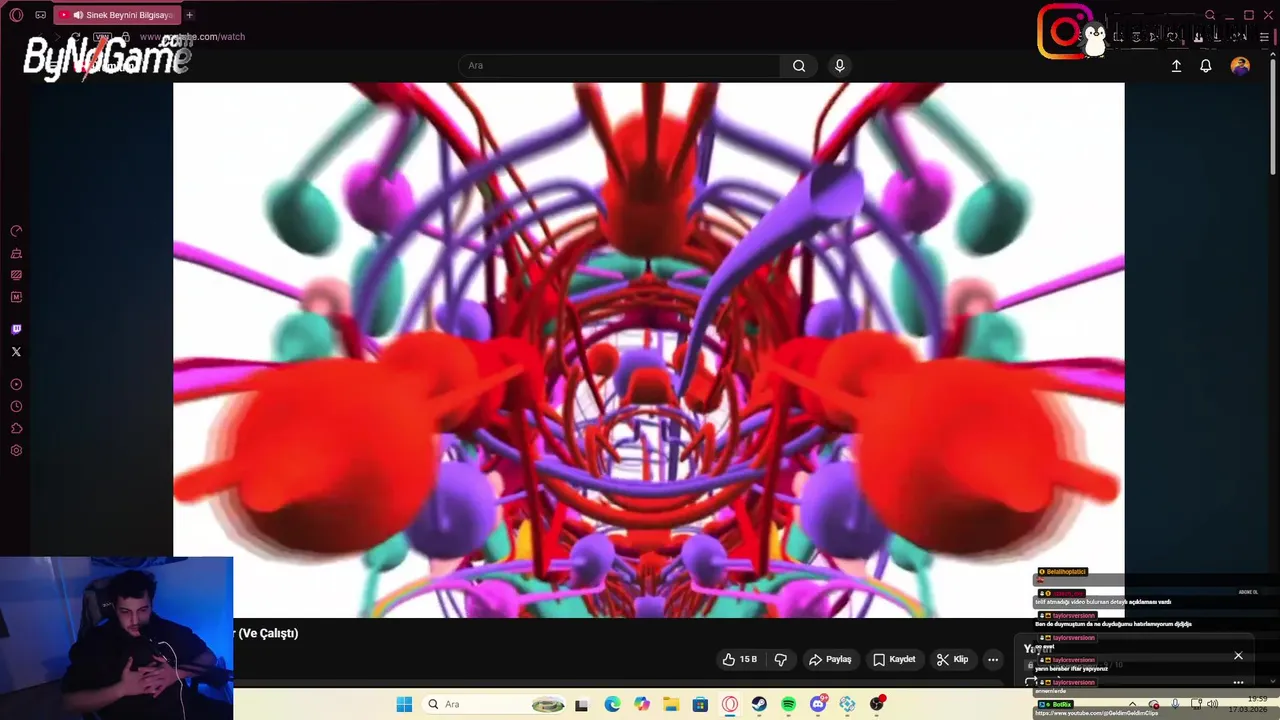
Task: Open sidebar Settings gear icon
Action: click(x=16, y=451)
